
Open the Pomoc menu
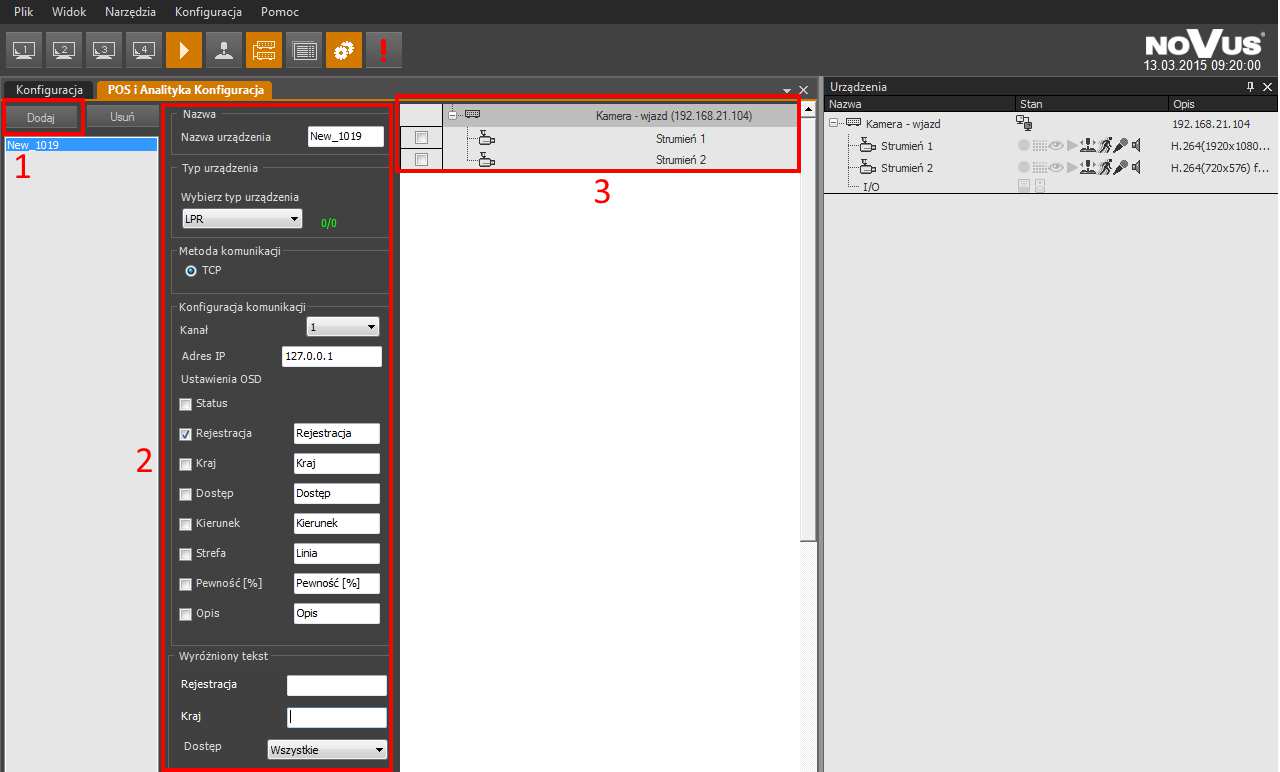click(280, 12)
